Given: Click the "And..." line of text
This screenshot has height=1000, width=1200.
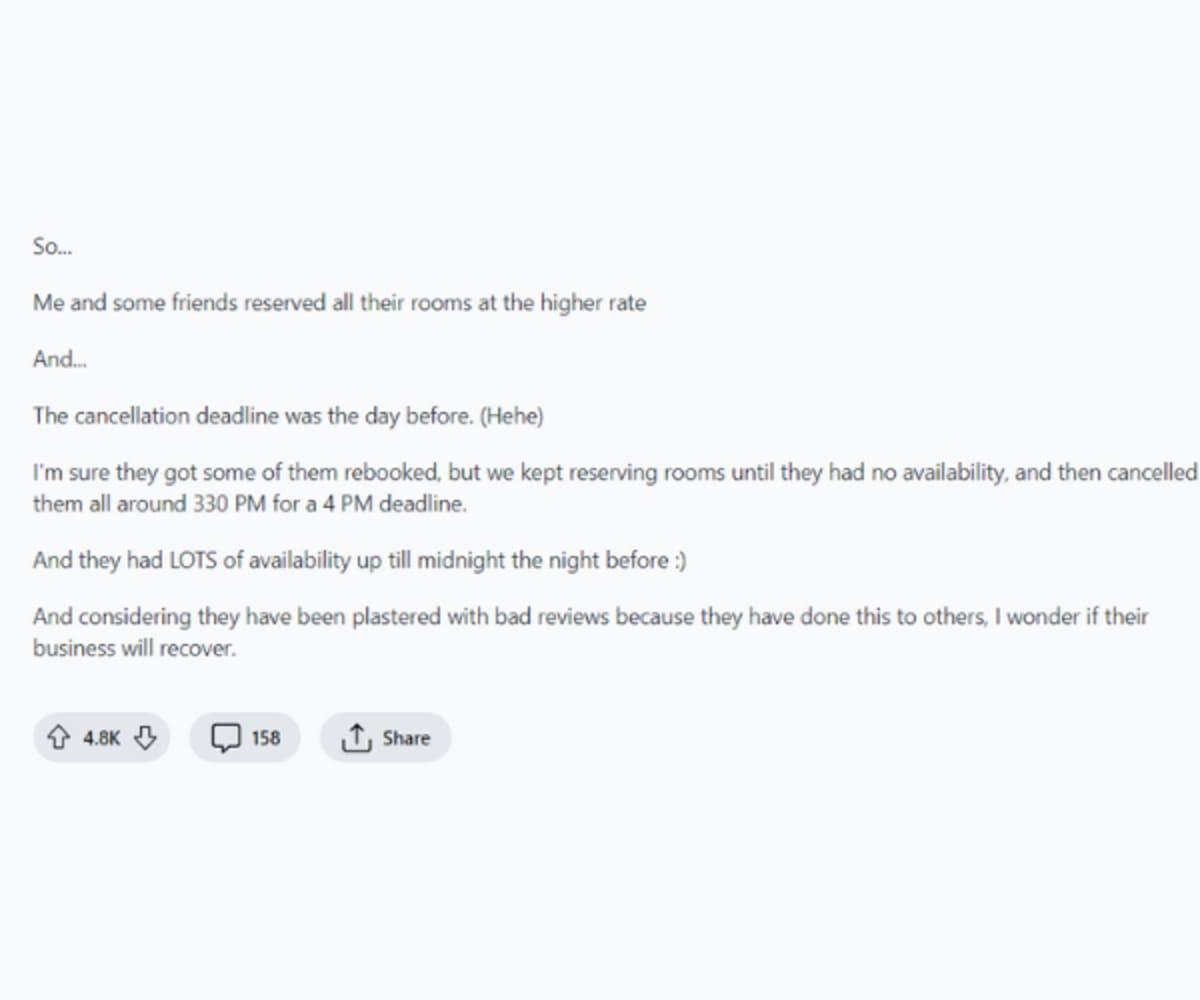Looking at the screenshot, I should 60,359.
